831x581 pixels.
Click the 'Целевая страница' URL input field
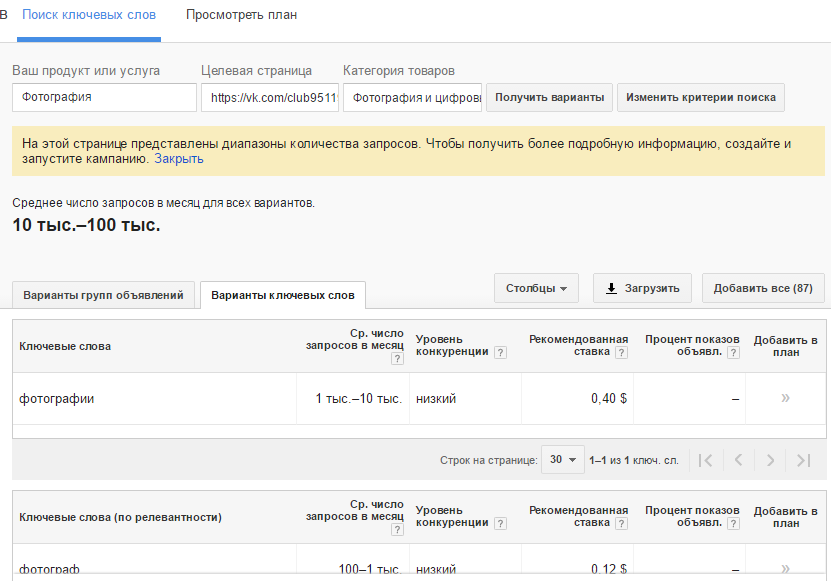point(268,97)
